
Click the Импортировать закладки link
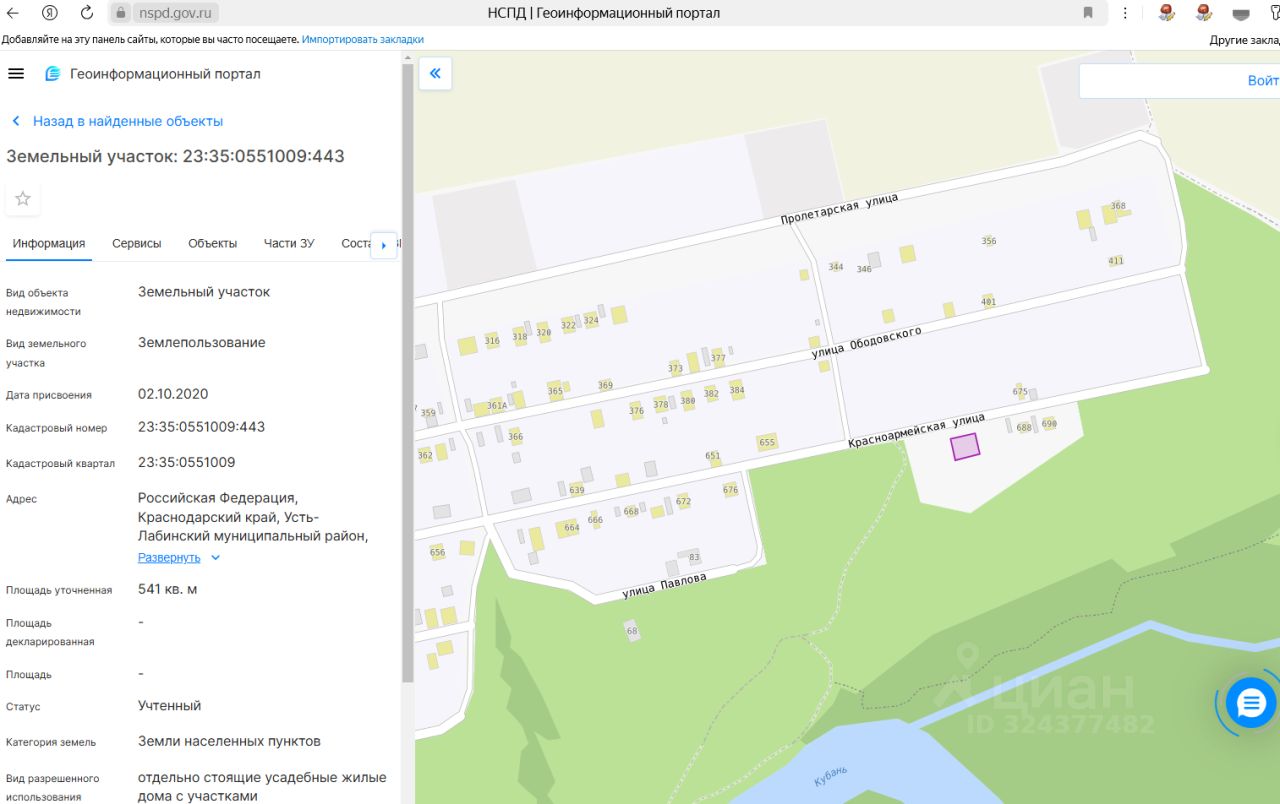click(x=363, y=39)
